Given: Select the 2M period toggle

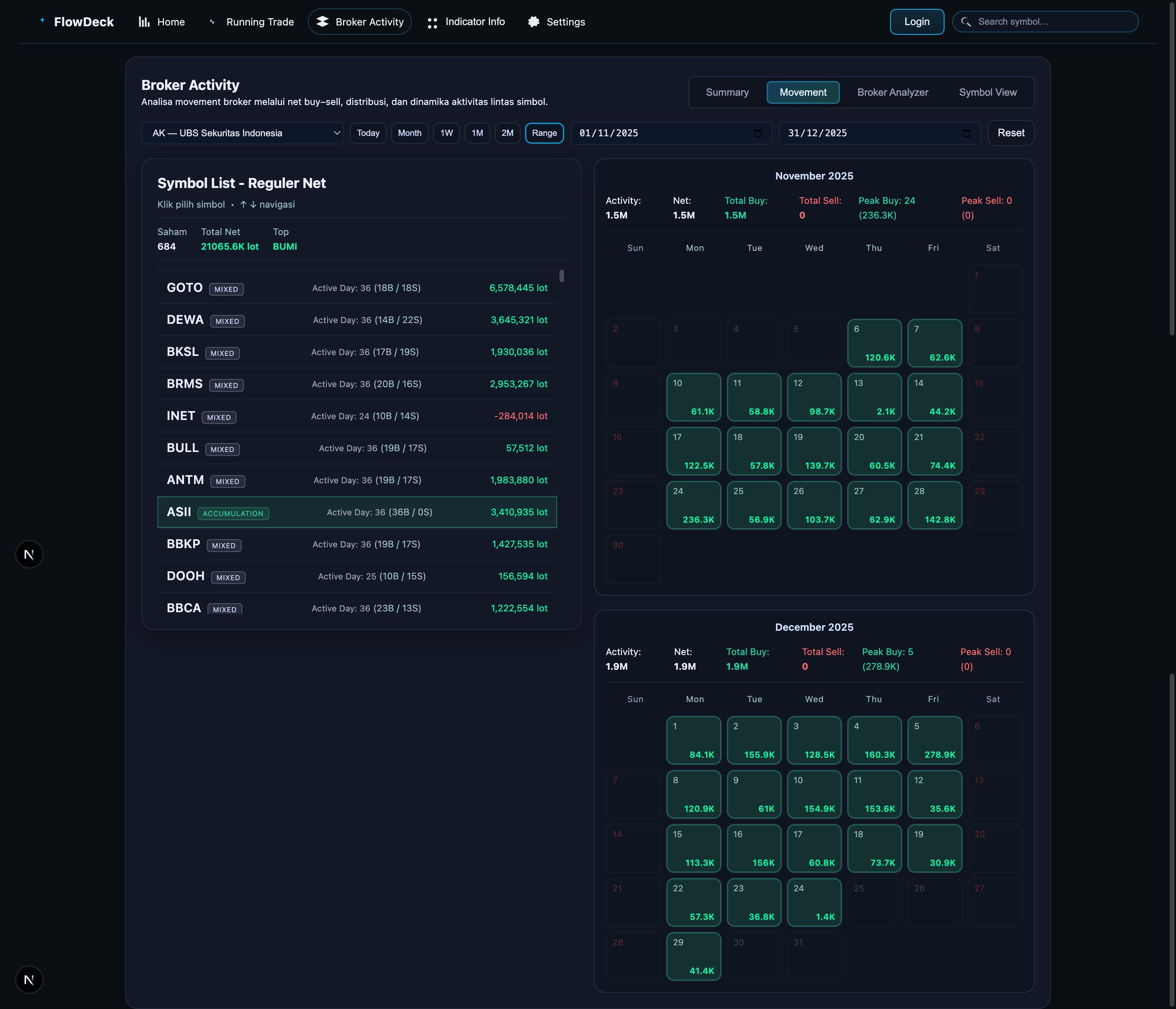Looking at the screenshot, I should point(507,134).
